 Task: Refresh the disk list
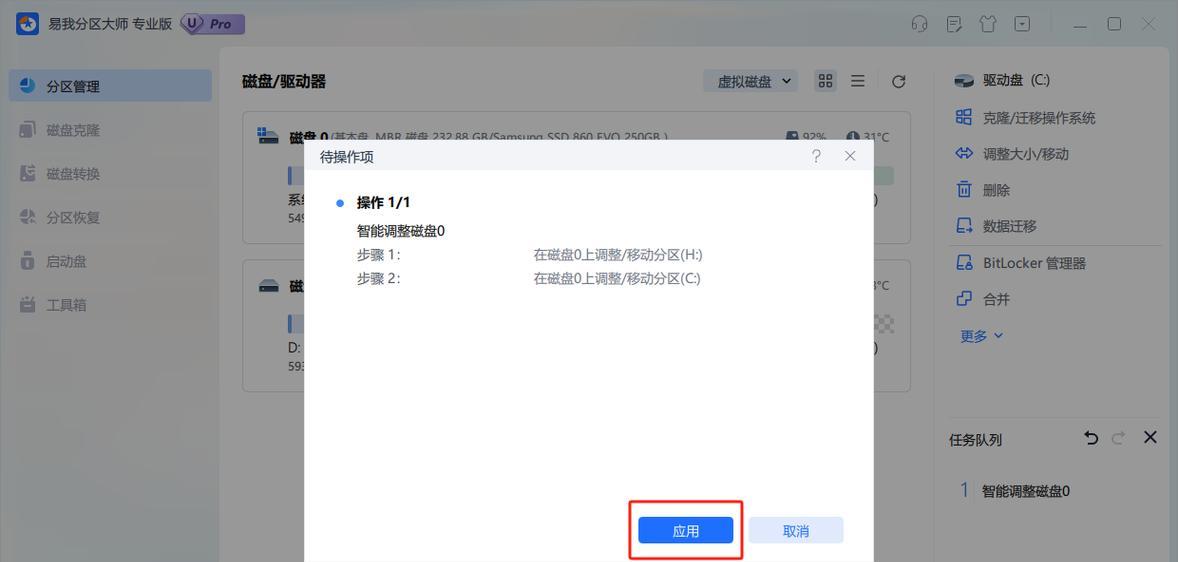[x=899, y=82]
